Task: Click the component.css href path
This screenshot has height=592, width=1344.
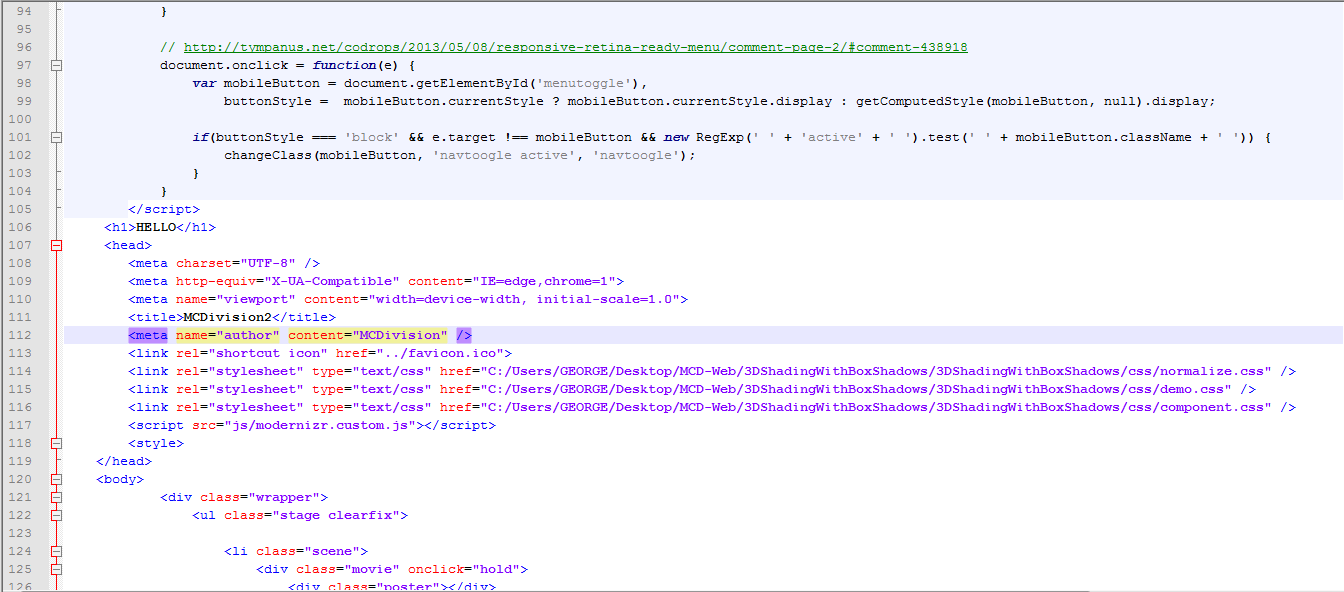Action: 876,407
